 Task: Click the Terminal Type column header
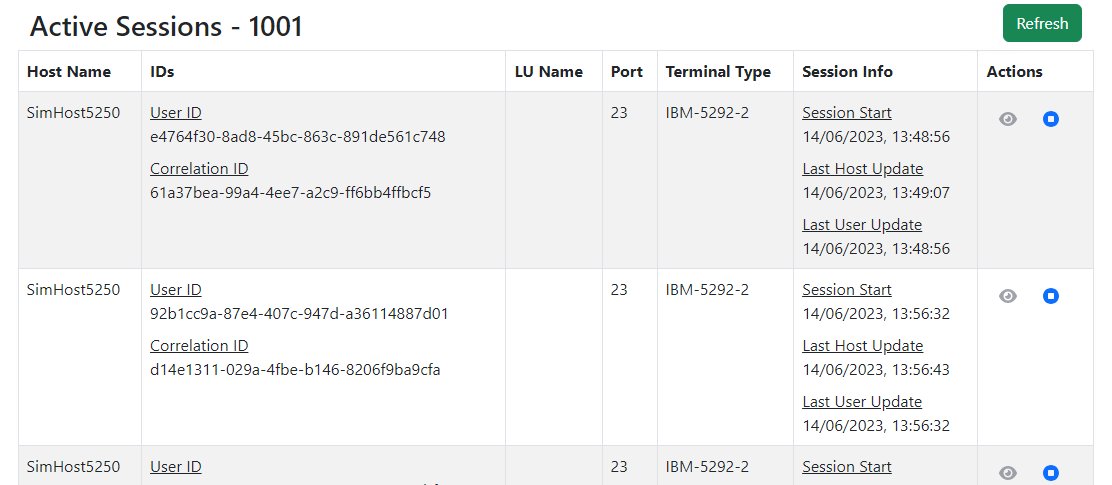pyautogui.click(x=718, y=72)
